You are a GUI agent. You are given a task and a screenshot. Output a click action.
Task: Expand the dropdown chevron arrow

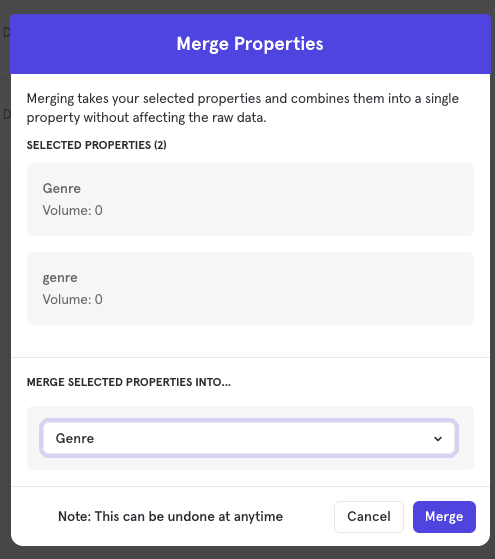coord(438,439)
